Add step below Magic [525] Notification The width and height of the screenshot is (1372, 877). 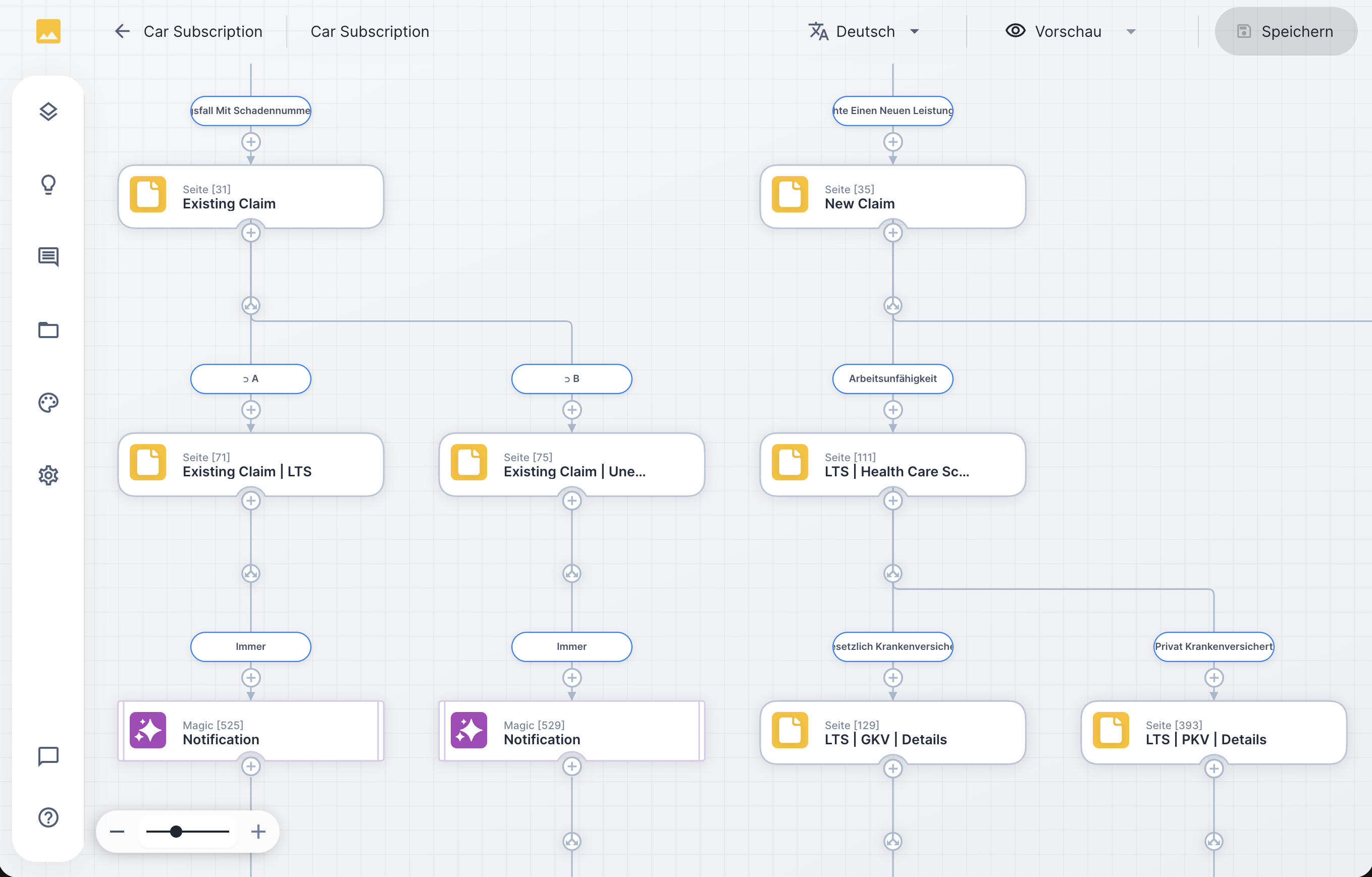tap(251, 766)
